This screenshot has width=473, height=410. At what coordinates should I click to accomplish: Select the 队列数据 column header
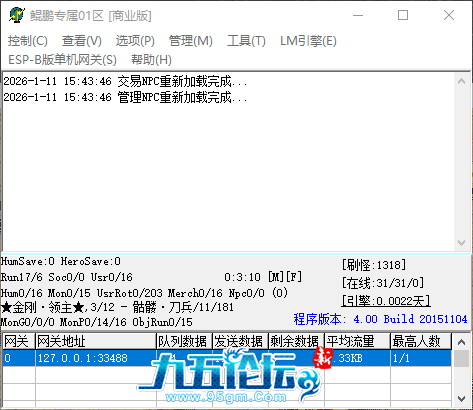coord(184,341)
